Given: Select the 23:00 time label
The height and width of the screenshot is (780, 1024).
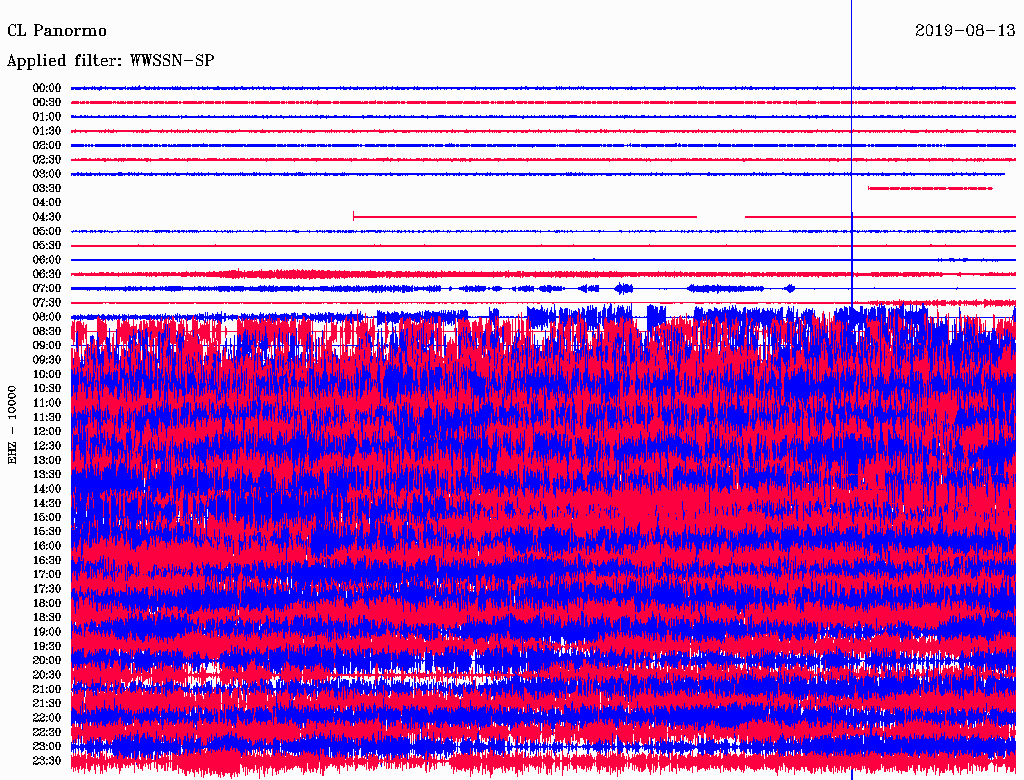Looking at the screenshot, I should pyautogui.click(x=47, y=747).
